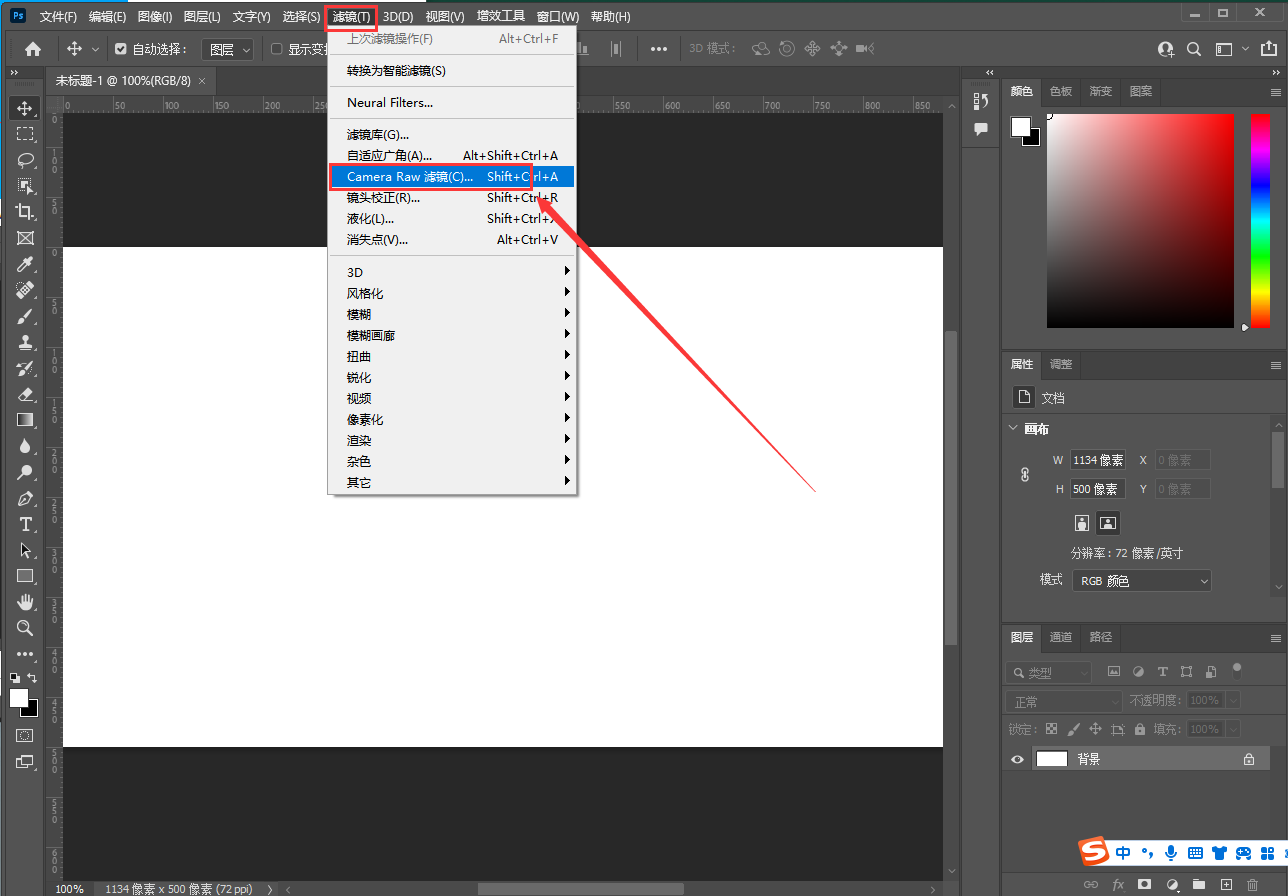Select the Lasso tool
Viewport: 1288px width, 896px height.
pos(25,159)
